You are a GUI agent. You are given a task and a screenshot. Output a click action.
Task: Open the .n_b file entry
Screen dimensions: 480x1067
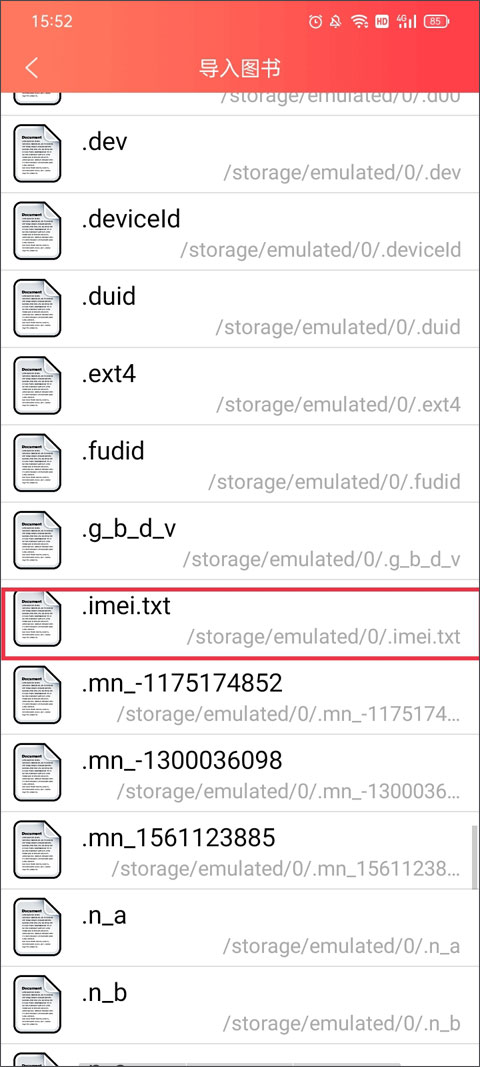[x=240, y=1004]
